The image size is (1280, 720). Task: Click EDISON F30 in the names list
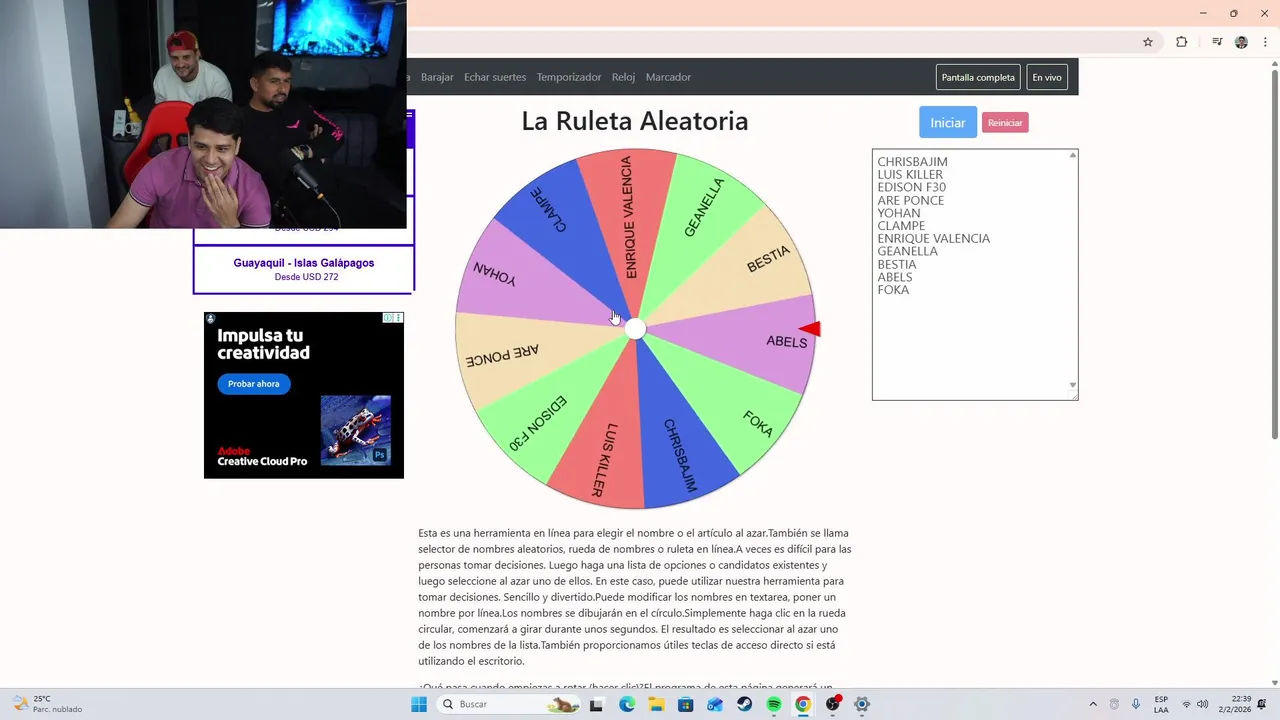(911, 187)
